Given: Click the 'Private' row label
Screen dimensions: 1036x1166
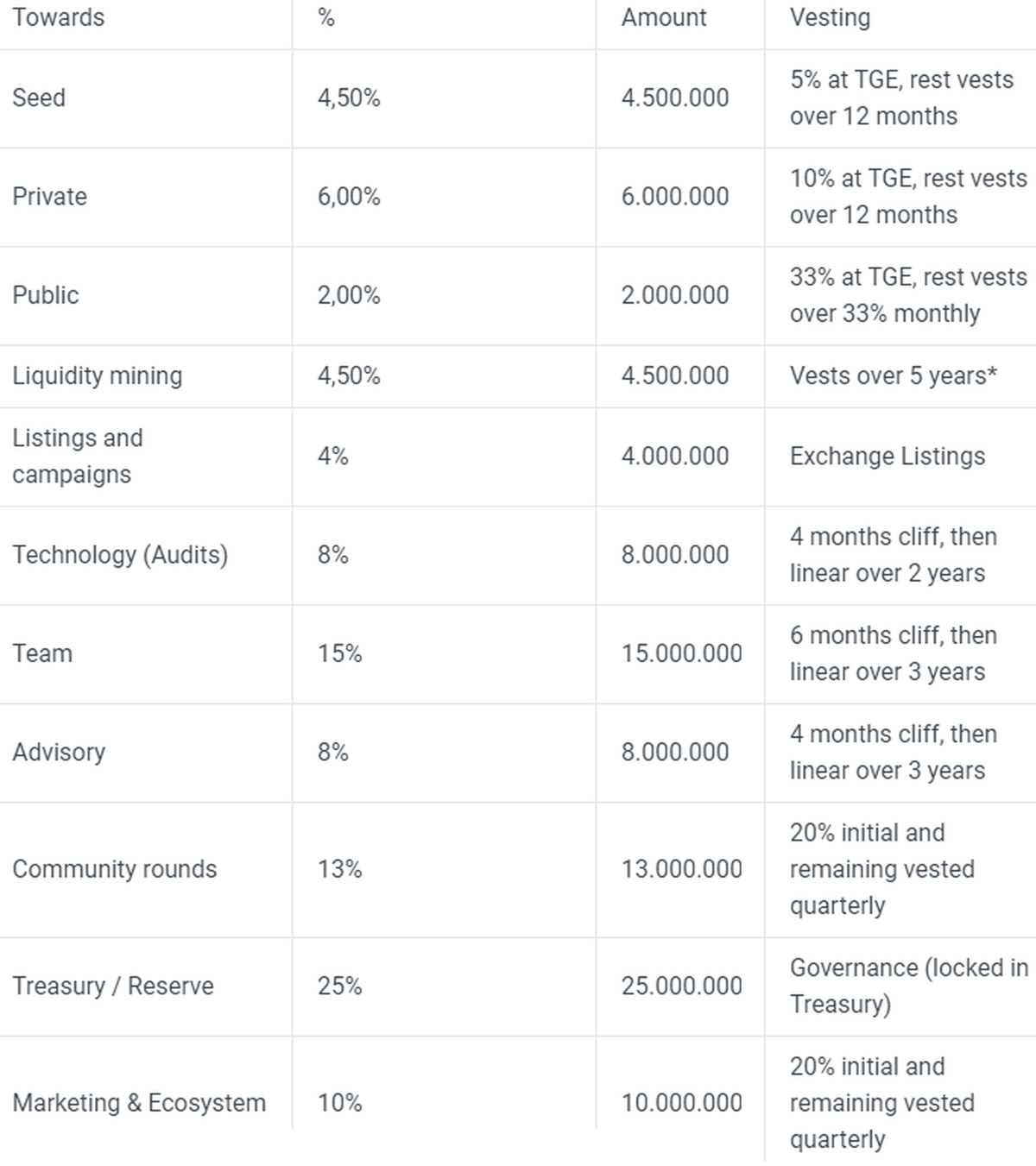Looking at the screenshot, I should click(49, 197).
